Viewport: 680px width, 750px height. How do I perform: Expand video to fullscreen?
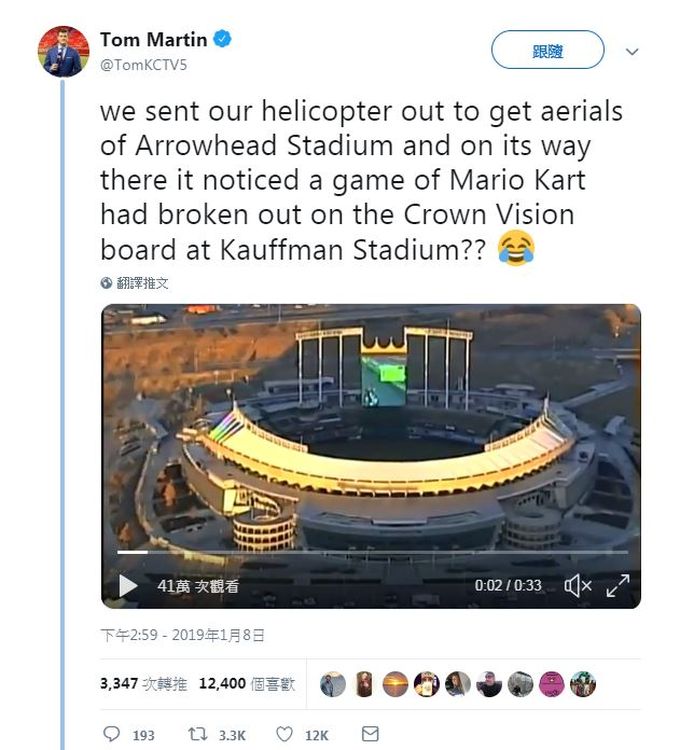pos(617,585)
